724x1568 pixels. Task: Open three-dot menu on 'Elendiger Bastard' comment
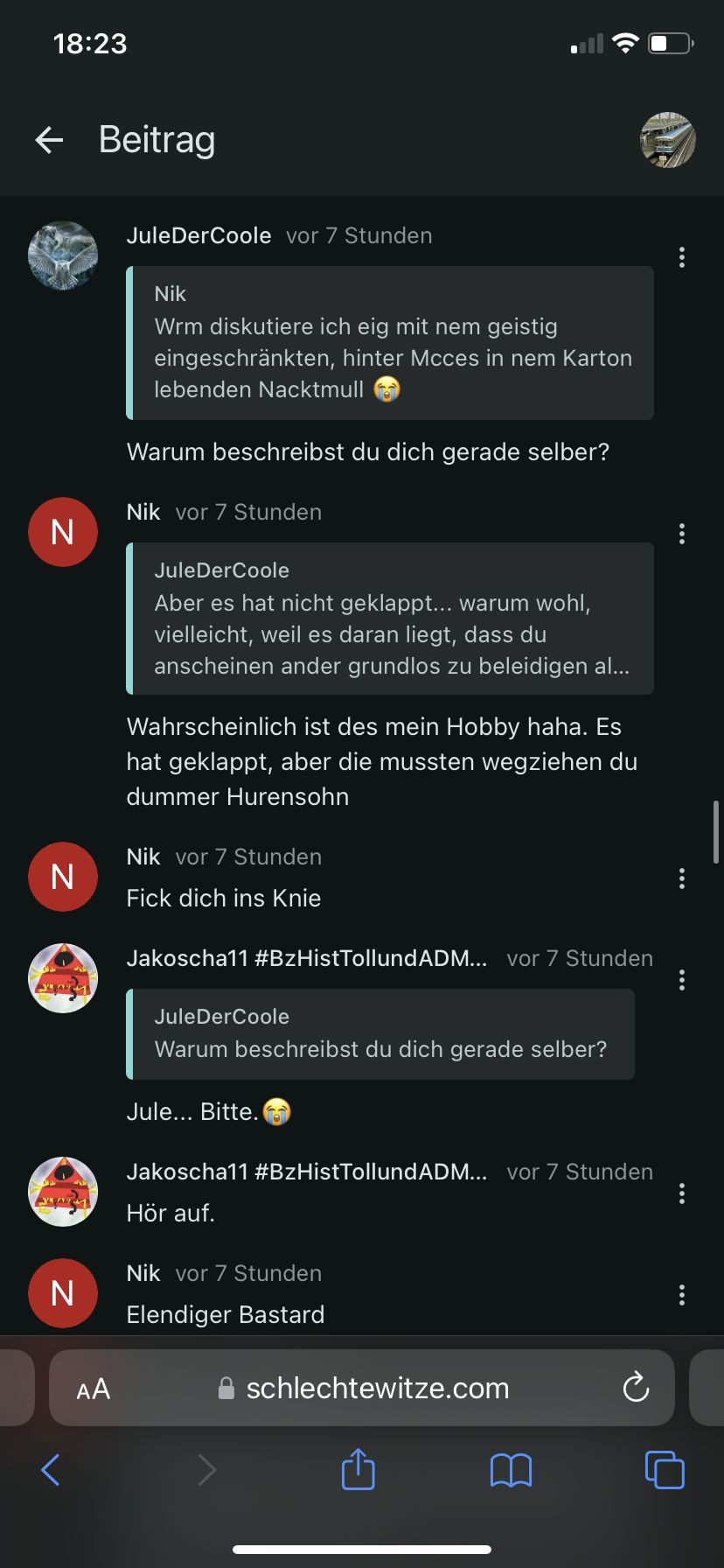point(682,1295)
